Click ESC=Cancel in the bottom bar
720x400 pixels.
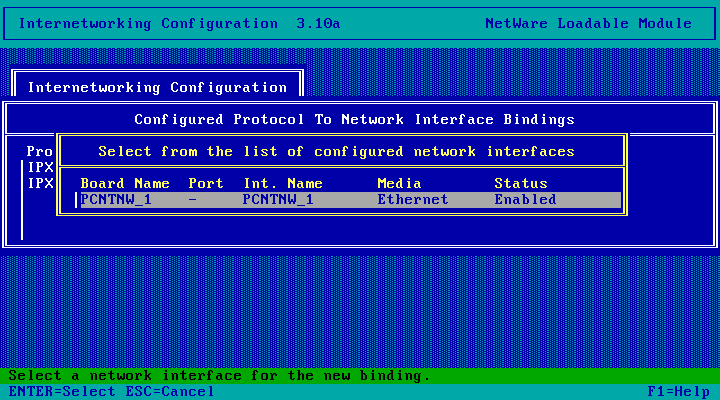(170, 392)
